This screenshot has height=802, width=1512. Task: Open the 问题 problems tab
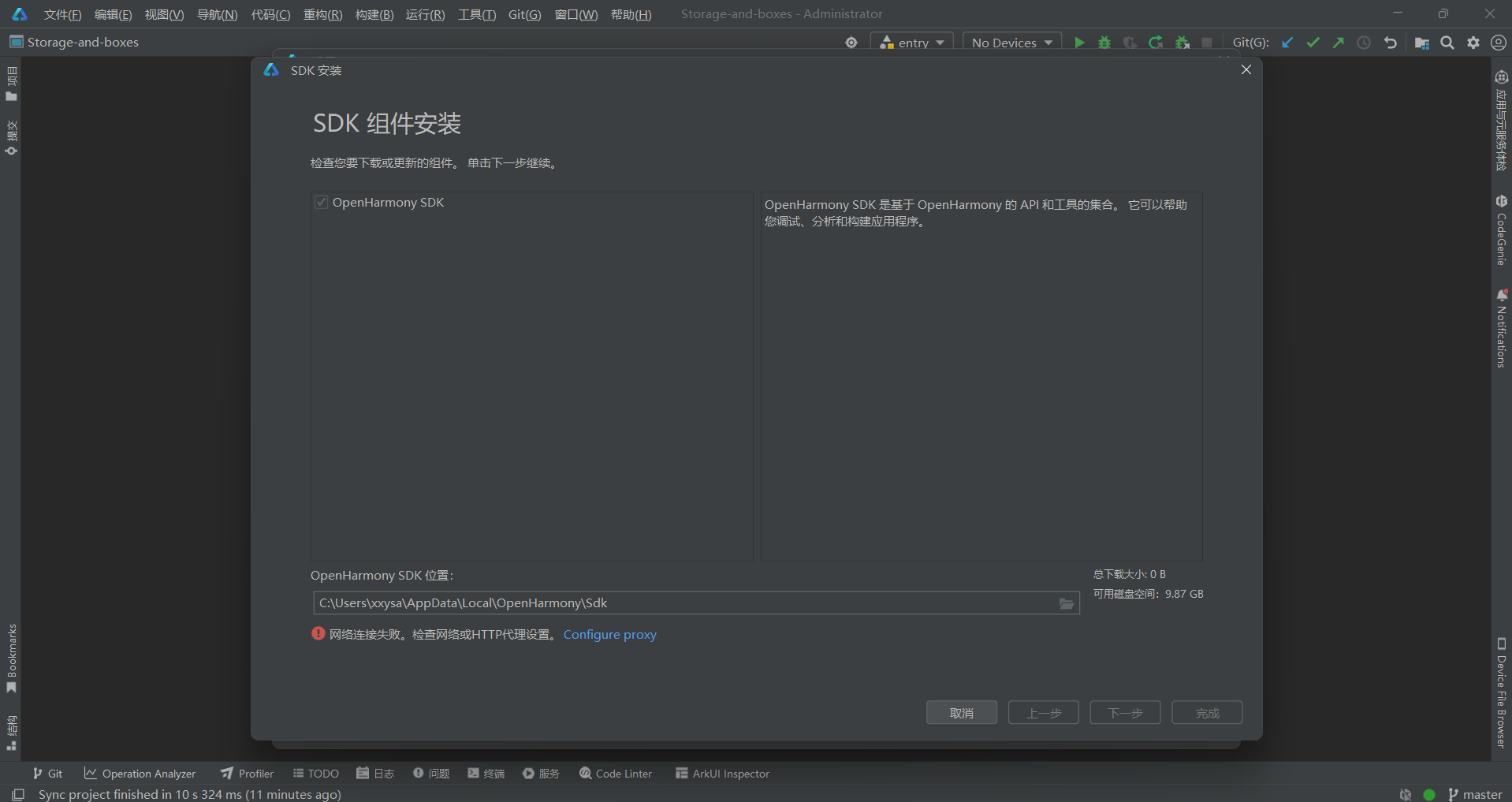point(430,774)
